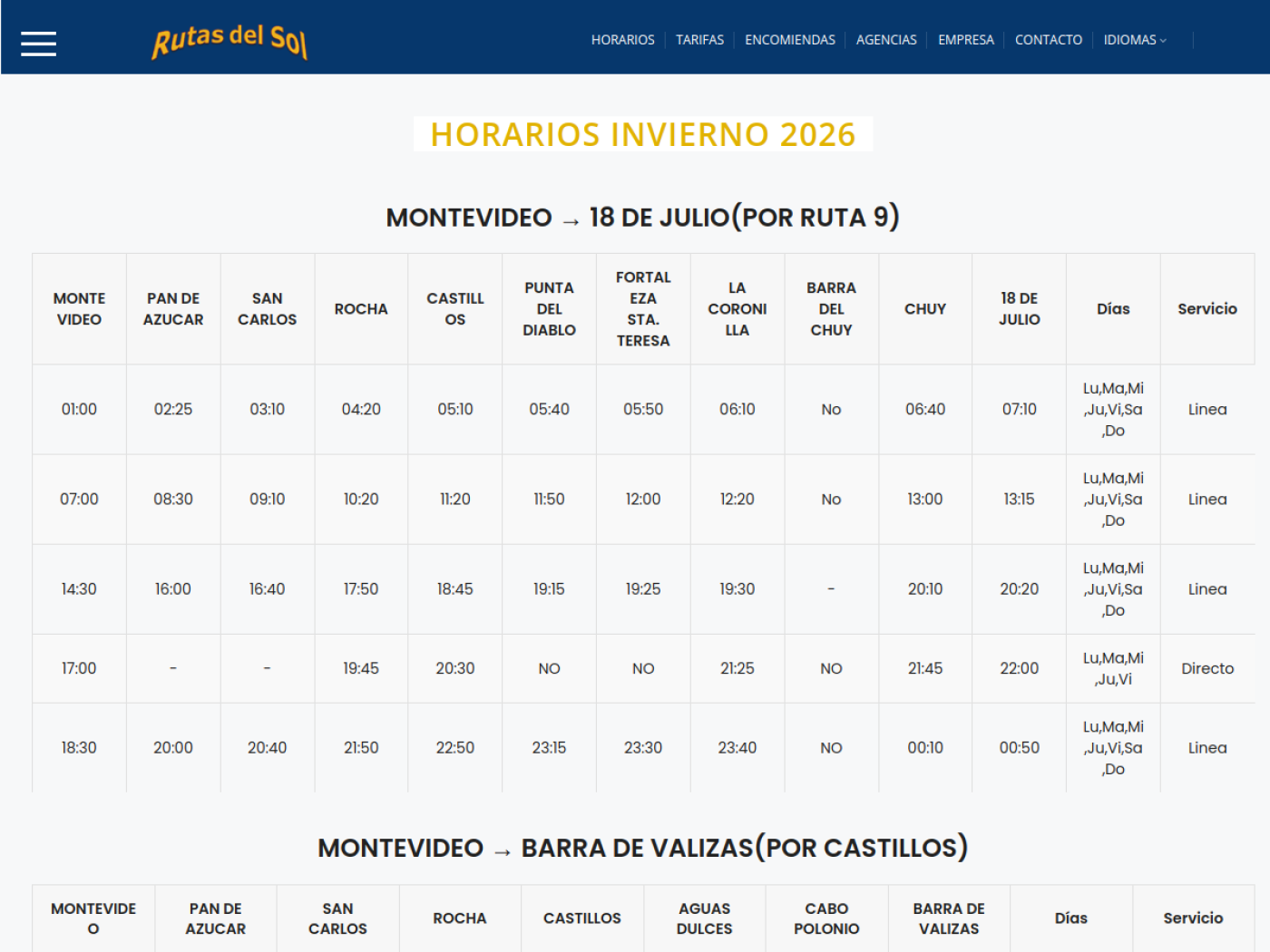Click the Servicio header in first table
The height and width of the screenshot is (952, 1270).
click(x=1207, y=309)
